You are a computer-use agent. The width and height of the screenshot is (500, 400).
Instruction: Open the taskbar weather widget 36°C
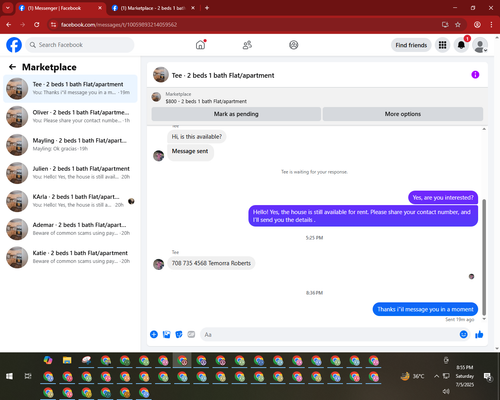pos(413,376)
